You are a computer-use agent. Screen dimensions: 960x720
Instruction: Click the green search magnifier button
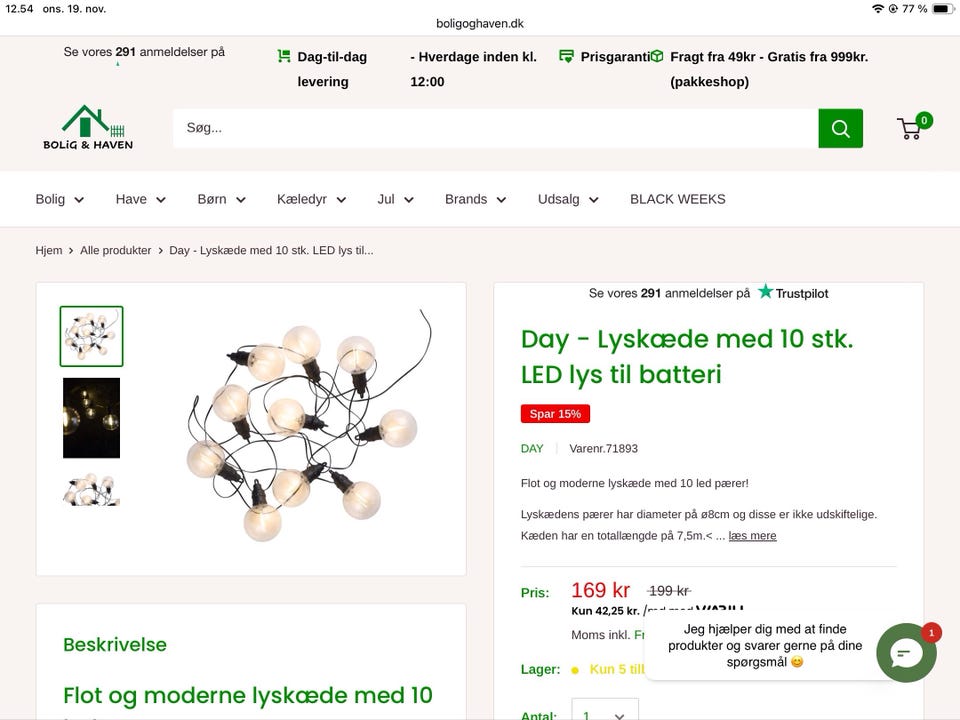840,128
